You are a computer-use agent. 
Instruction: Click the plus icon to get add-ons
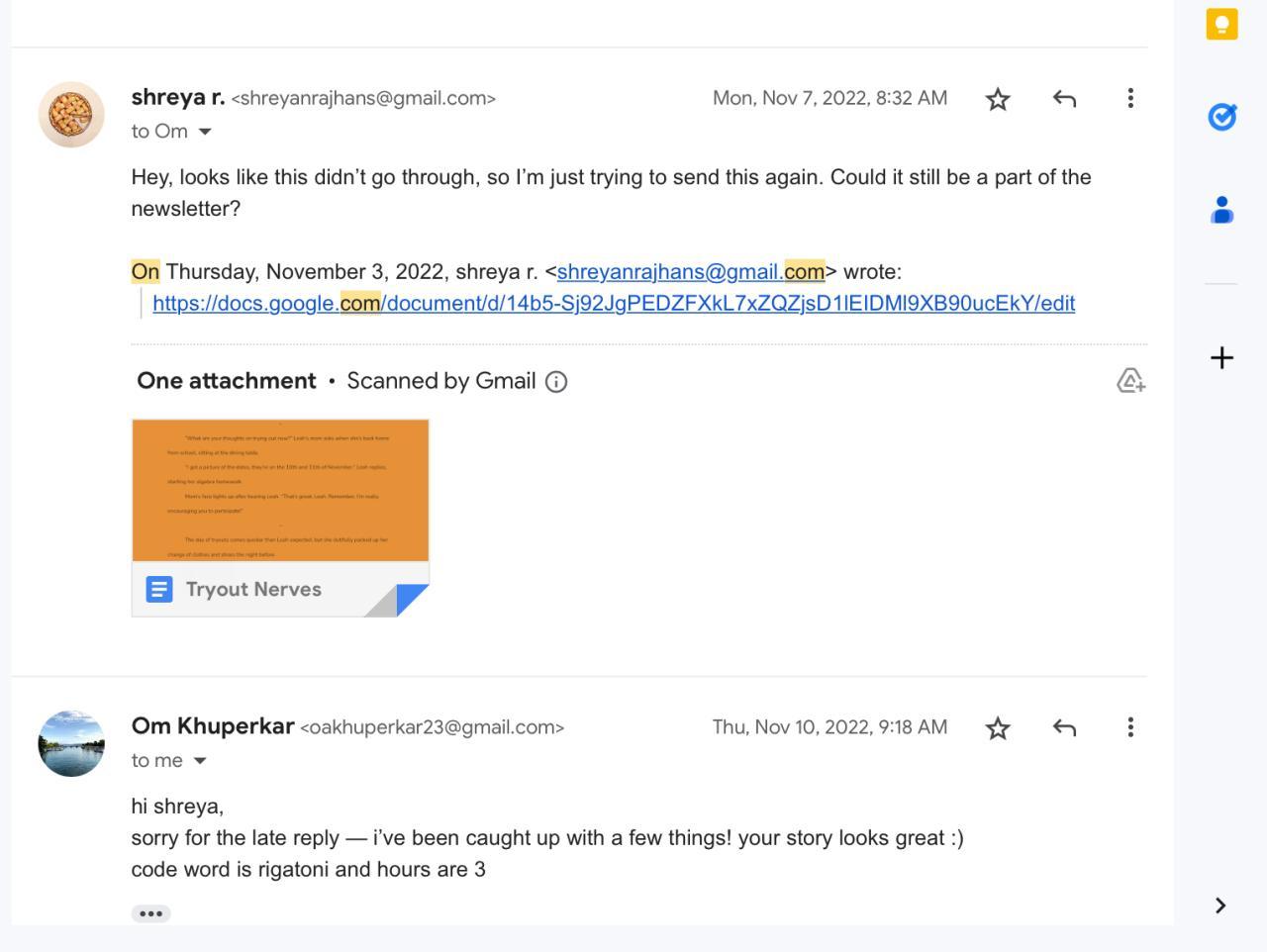click(1221, 357)
